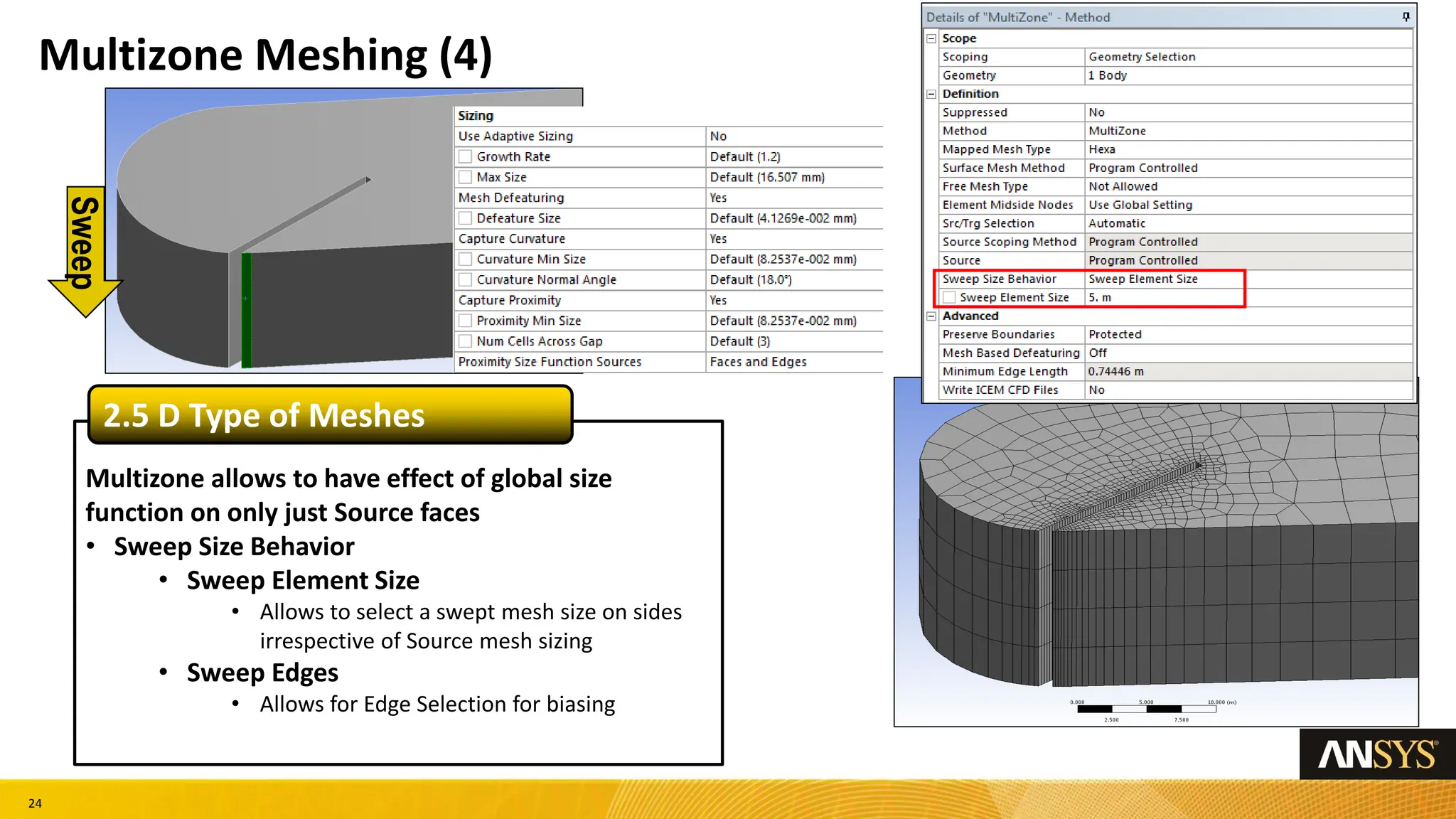Change Write ICEM CFD Files value
This screenshot has height=819, width=1456.
pos(1248,390)
